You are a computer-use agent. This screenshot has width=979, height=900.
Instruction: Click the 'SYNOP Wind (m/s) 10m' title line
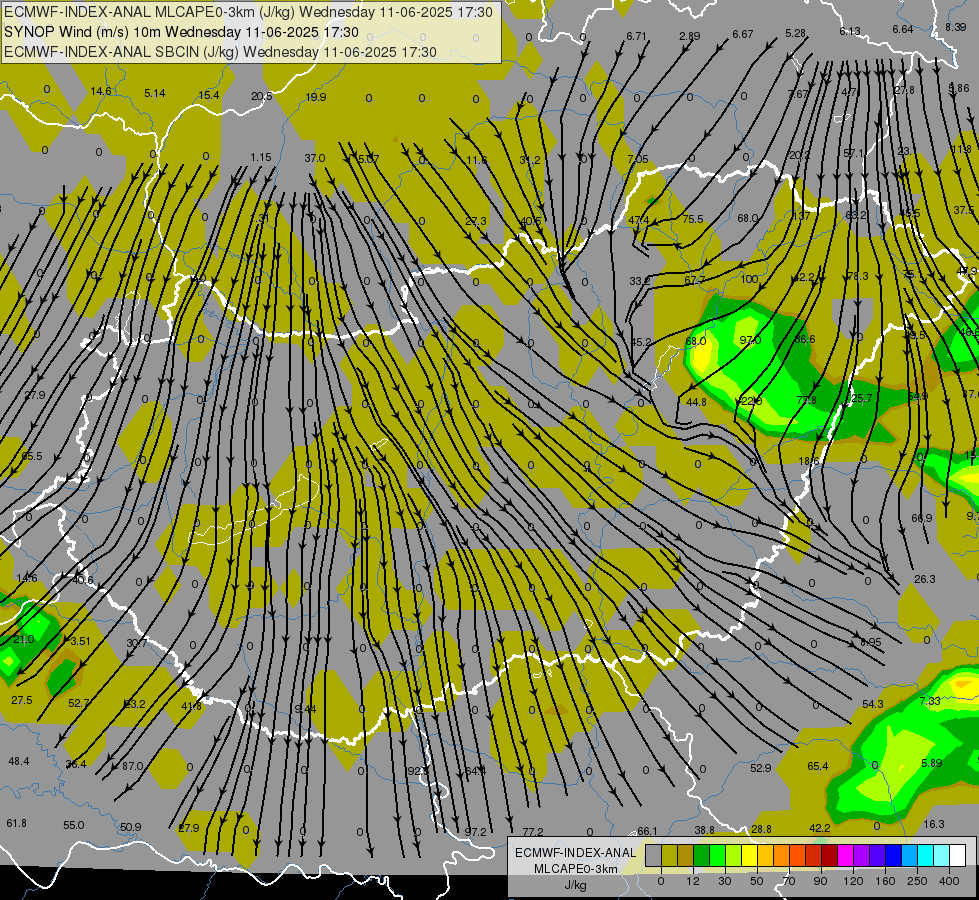click(83, 32)
